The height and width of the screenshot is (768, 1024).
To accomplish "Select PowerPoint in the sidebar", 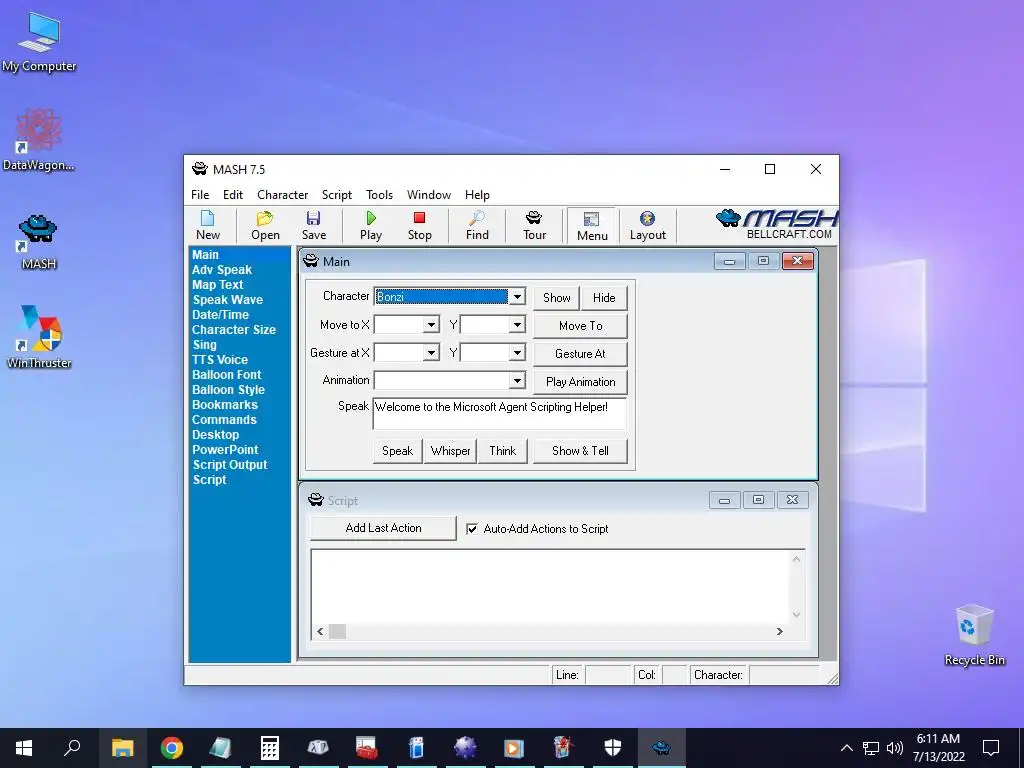I will (225, 450).
